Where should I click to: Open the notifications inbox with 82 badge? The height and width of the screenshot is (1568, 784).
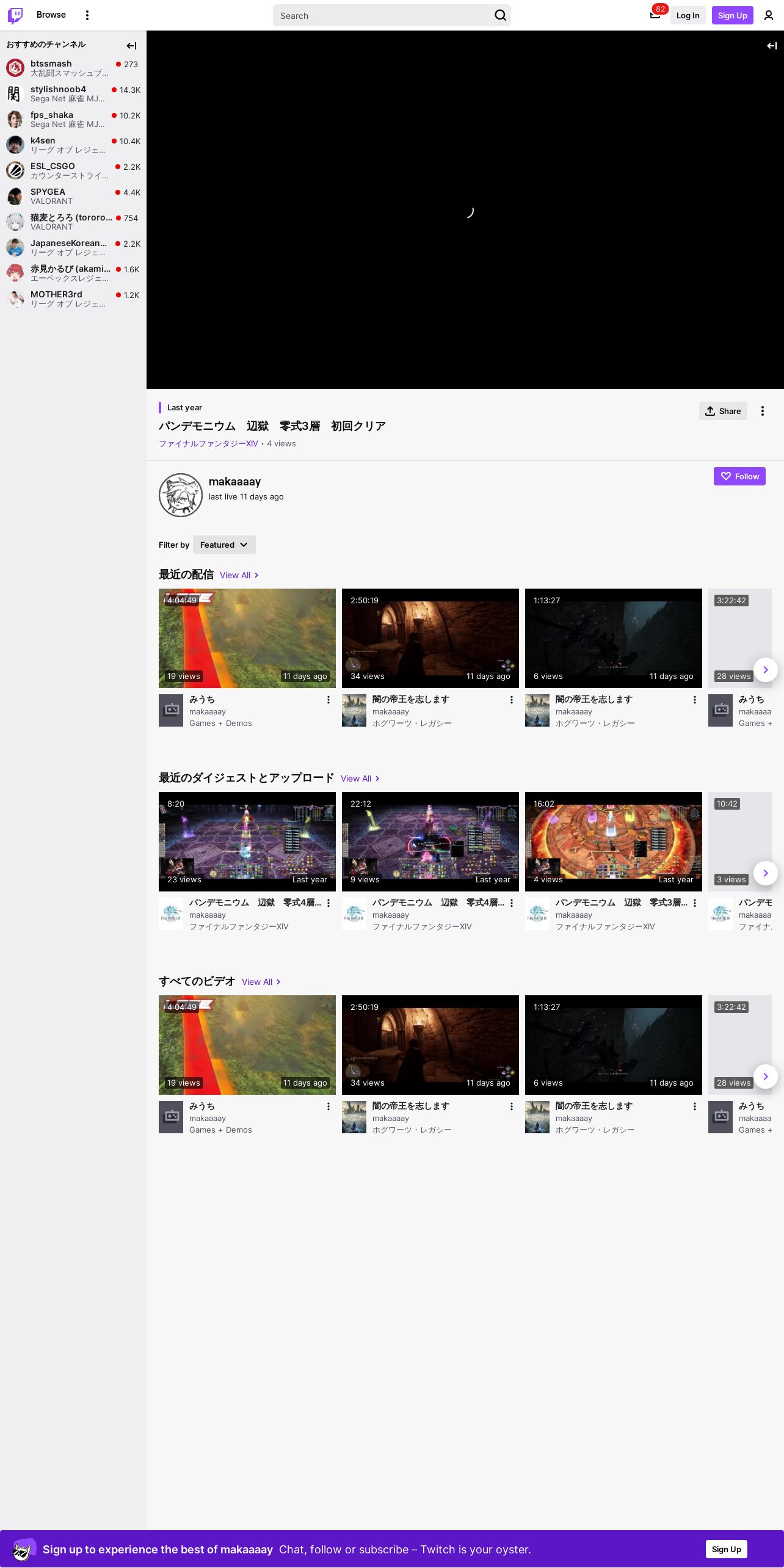(655, 15)
